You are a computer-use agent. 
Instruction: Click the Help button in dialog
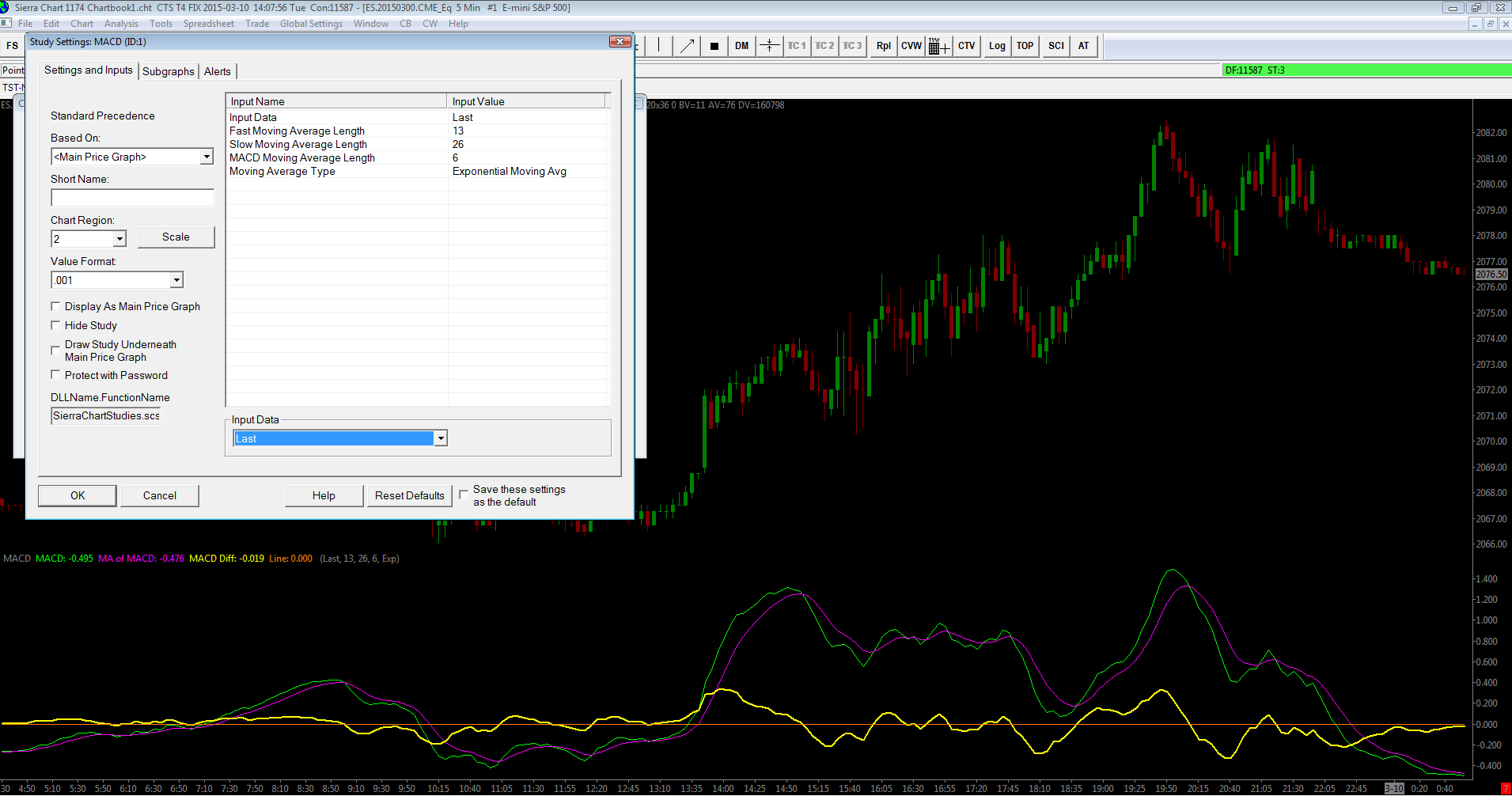pos(324,495)
